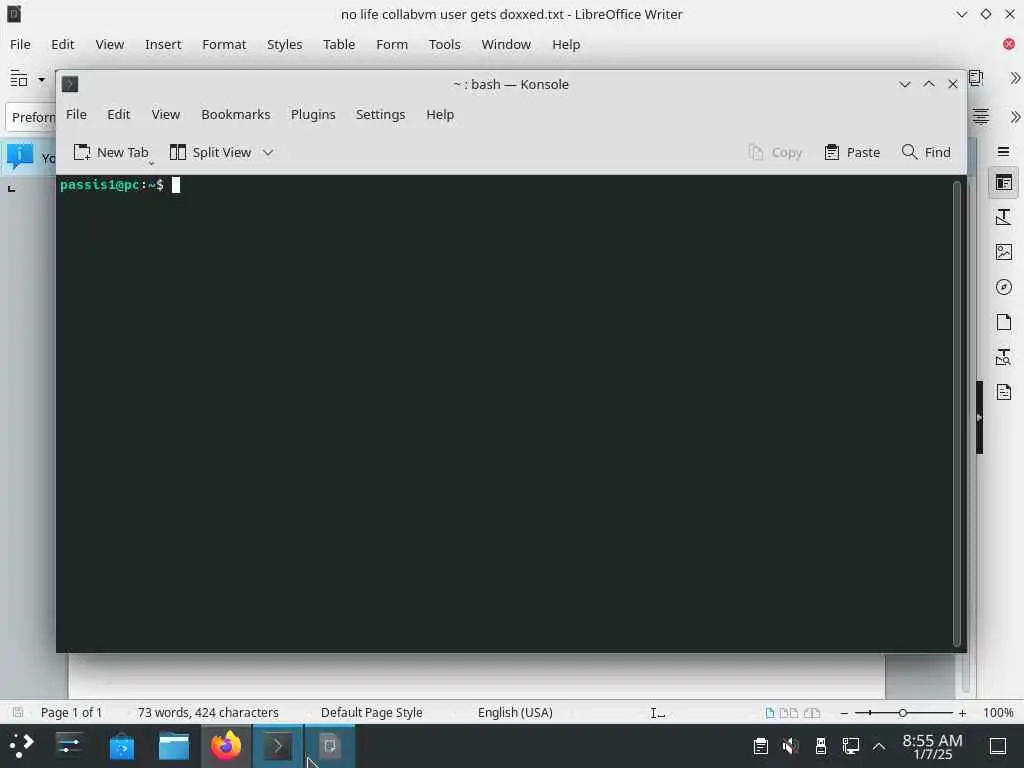
Task: Click the zoom in plus button
Action: coord(962,713)
